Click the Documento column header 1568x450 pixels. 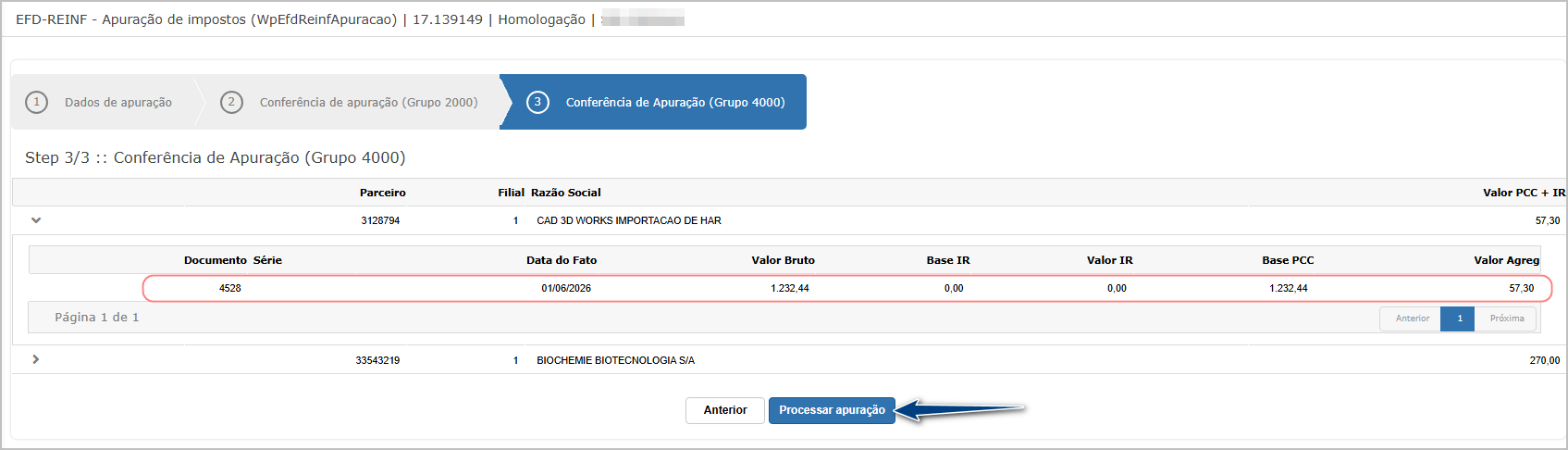(x=216, y=260)
